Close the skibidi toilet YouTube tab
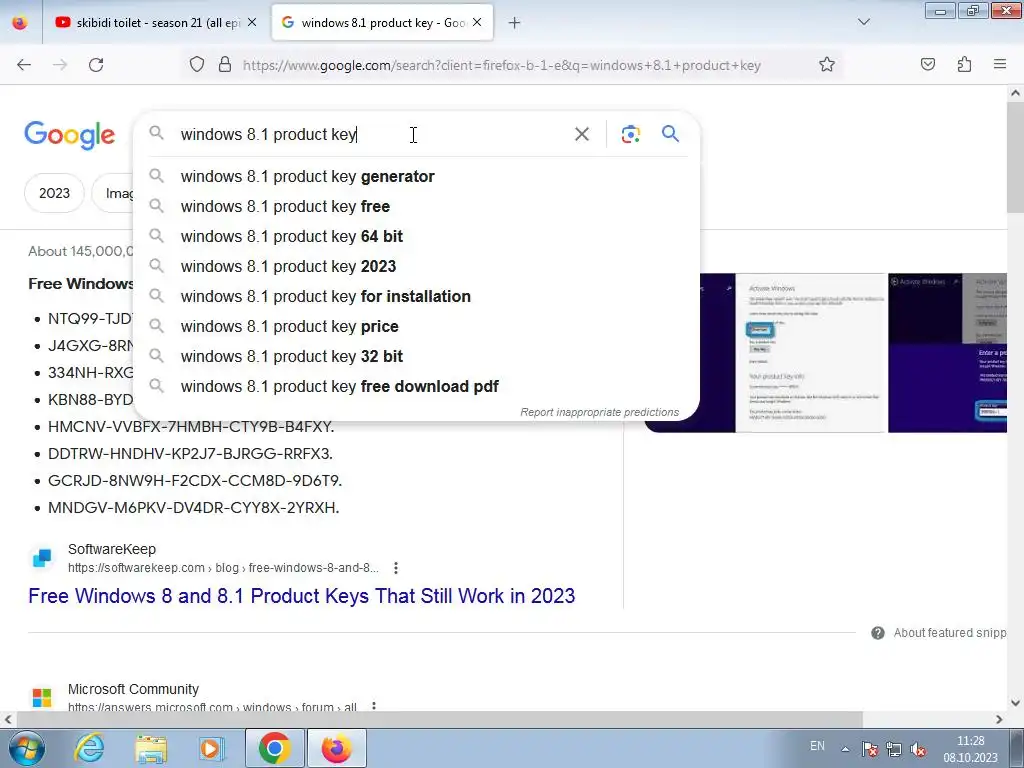The height and width of the screenshot is (768, 1024). (252, 23)
